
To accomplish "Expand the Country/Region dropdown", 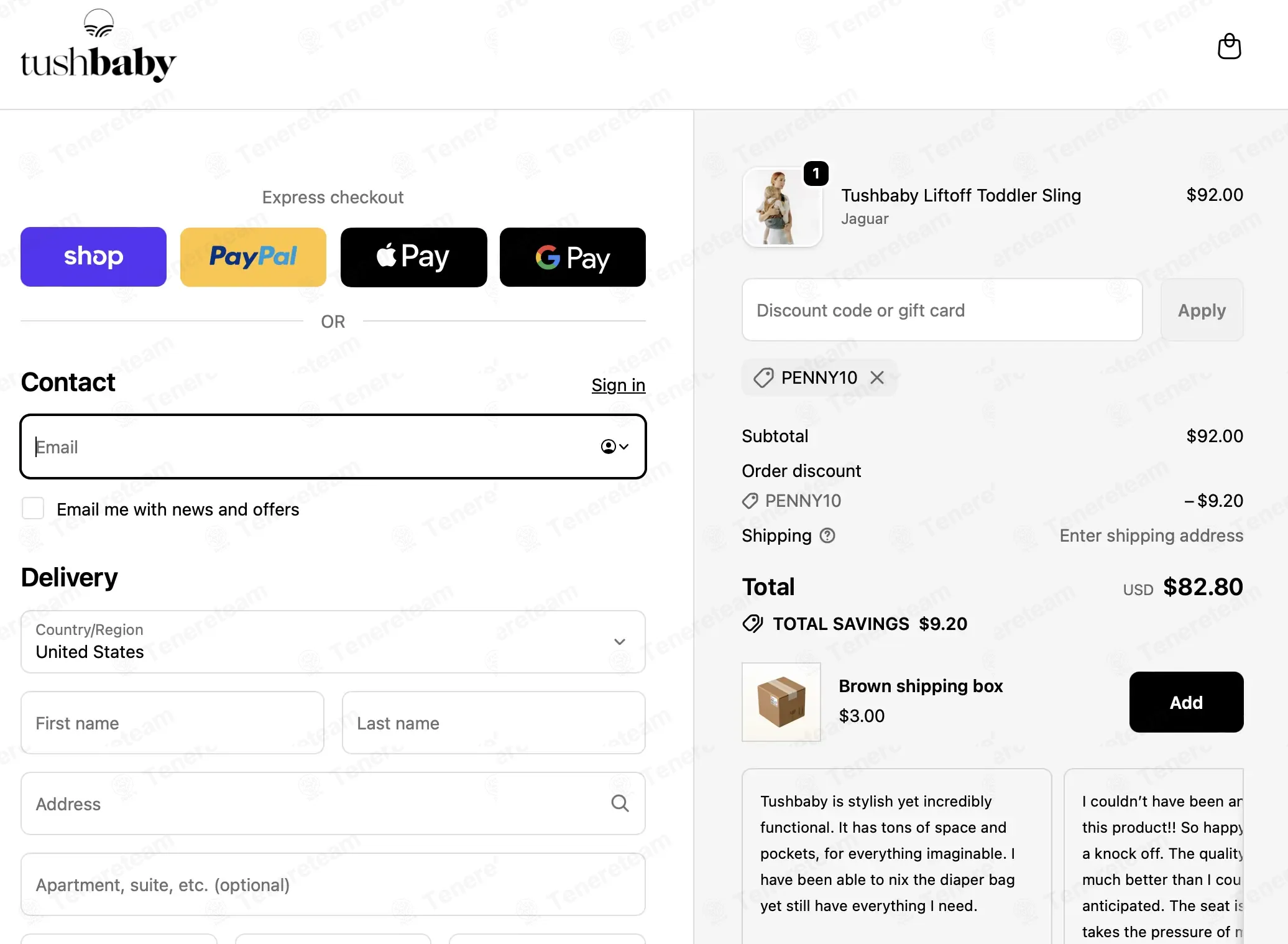I will coord(333,642).
